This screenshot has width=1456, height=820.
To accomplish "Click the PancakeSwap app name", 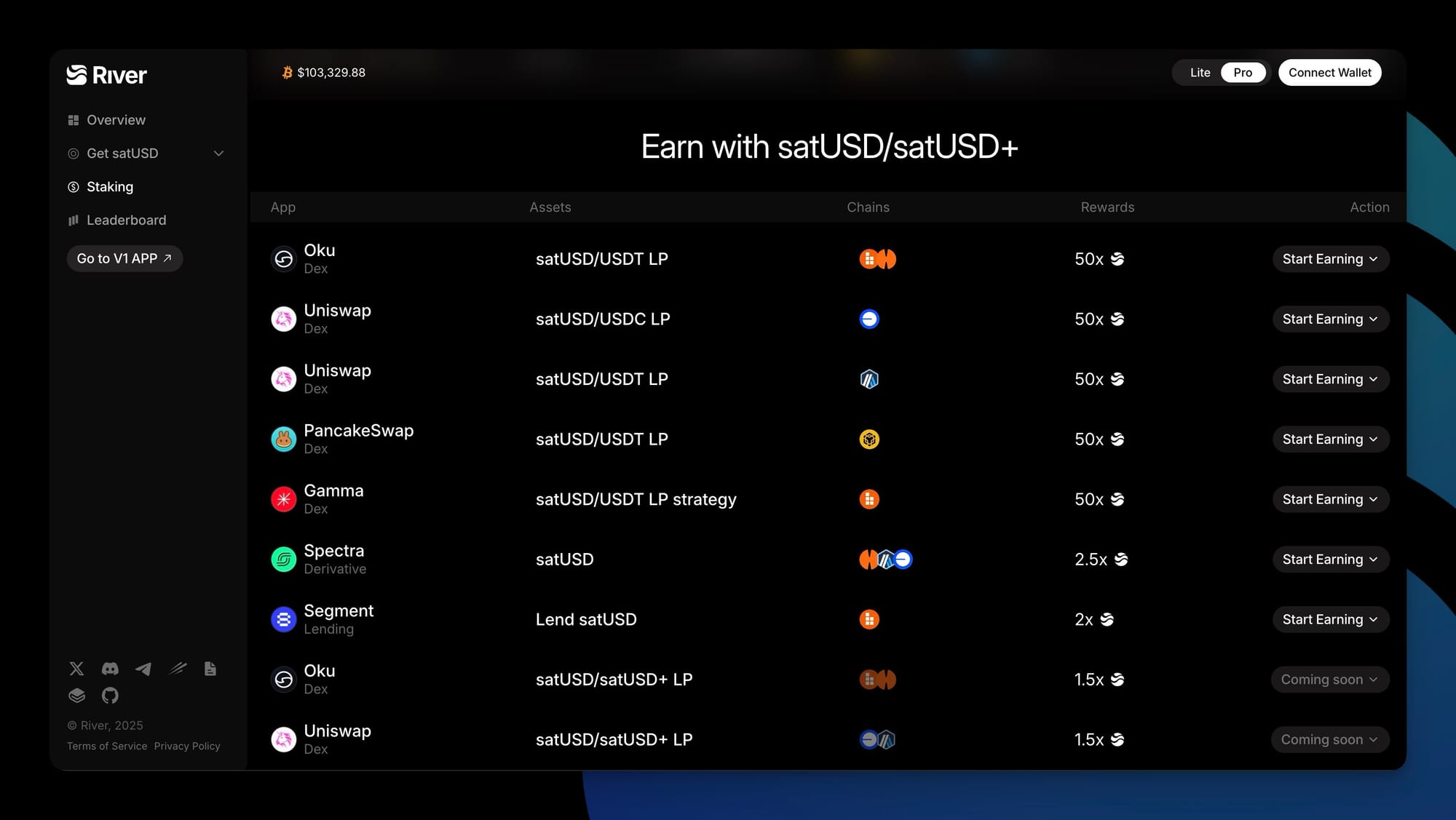I will pyautogui.click(x=359, y=430).
